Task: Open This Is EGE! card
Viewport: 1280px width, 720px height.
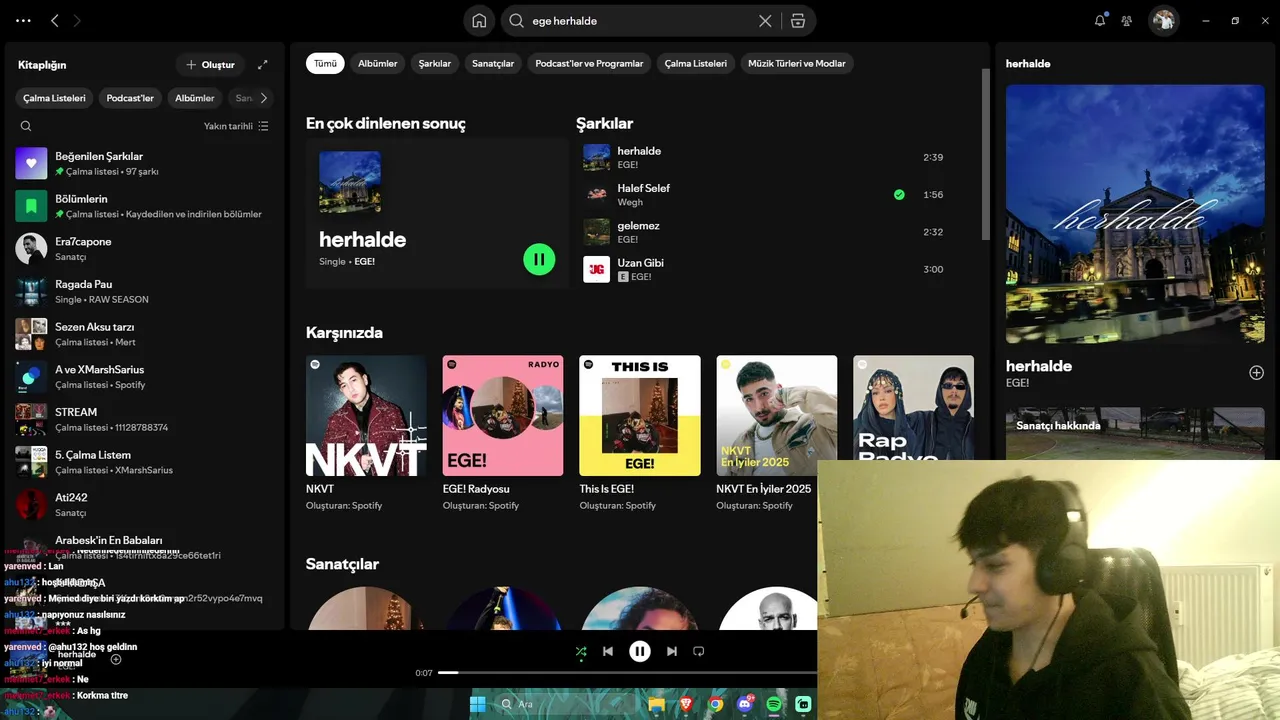Action: pos(640,434)
